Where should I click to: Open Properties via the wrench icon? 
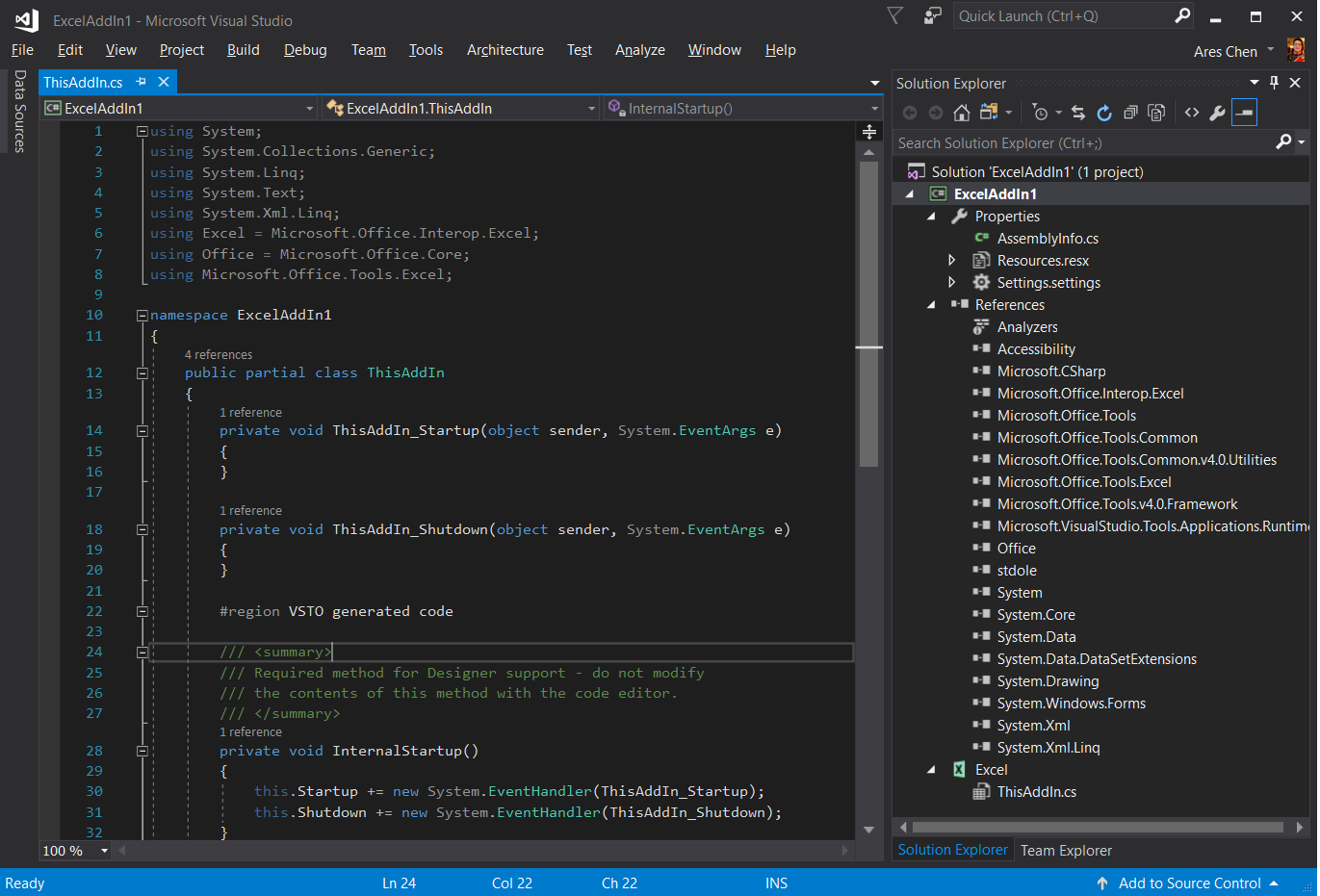click(x=1217, y=113)
